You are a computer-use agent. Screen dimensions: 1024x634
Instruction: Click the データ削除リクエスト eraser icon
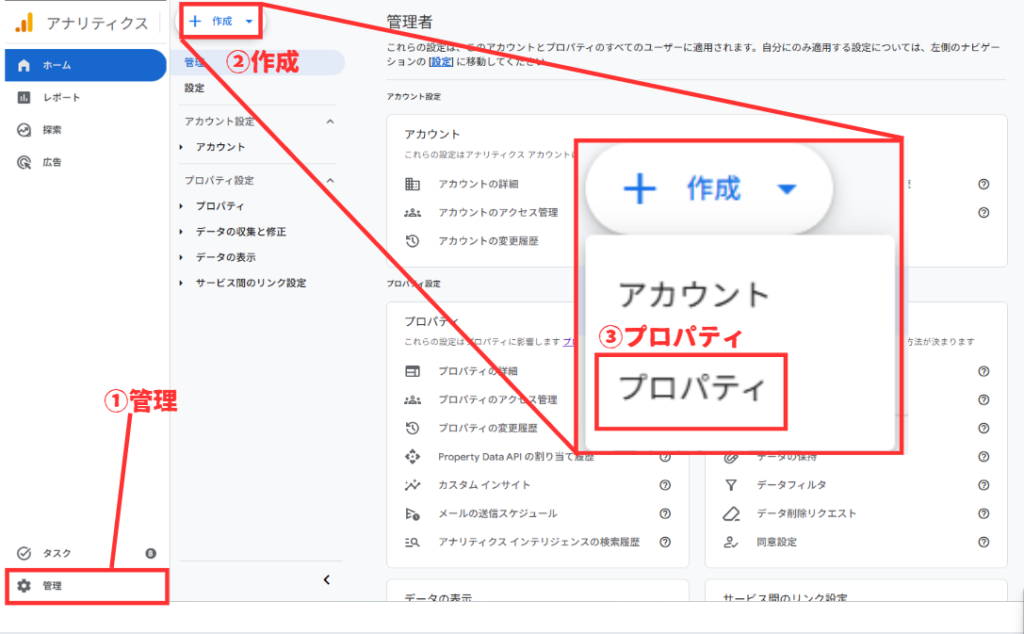731,514
